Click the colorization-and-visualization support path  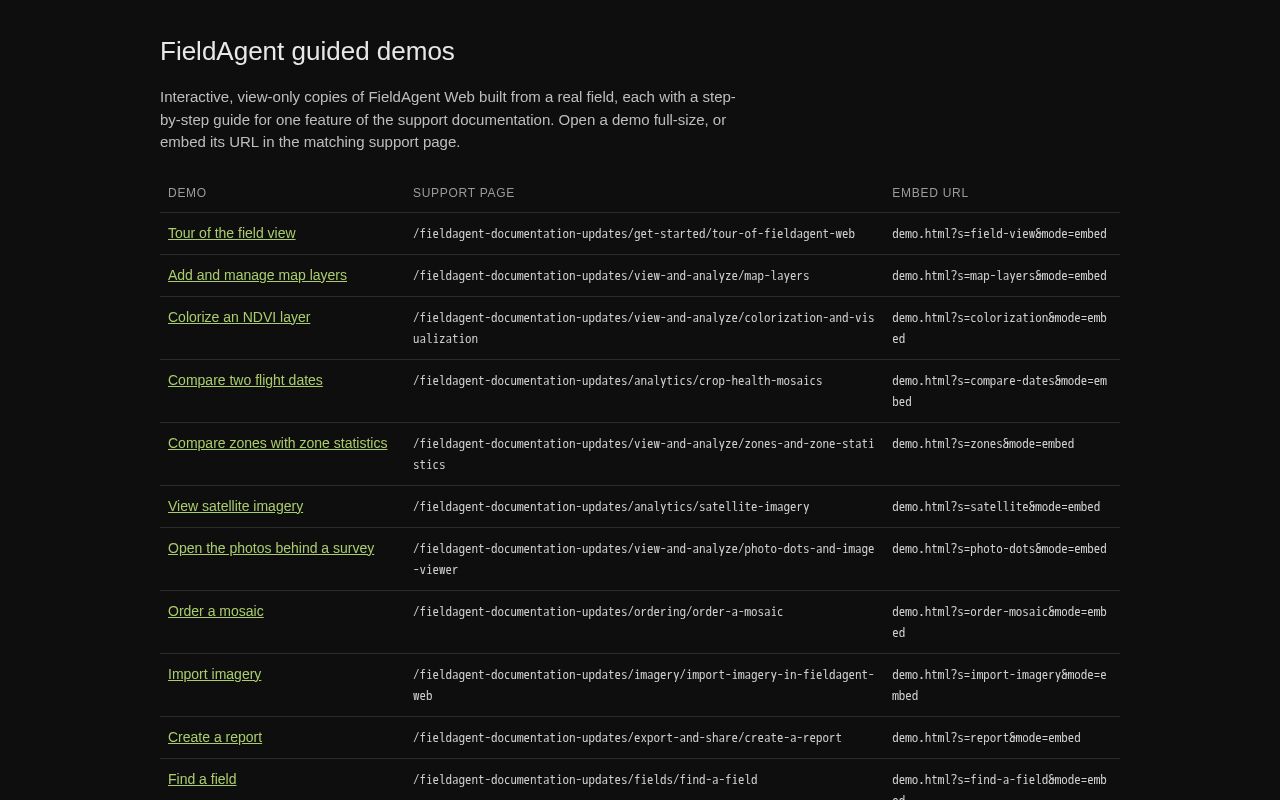644,328
